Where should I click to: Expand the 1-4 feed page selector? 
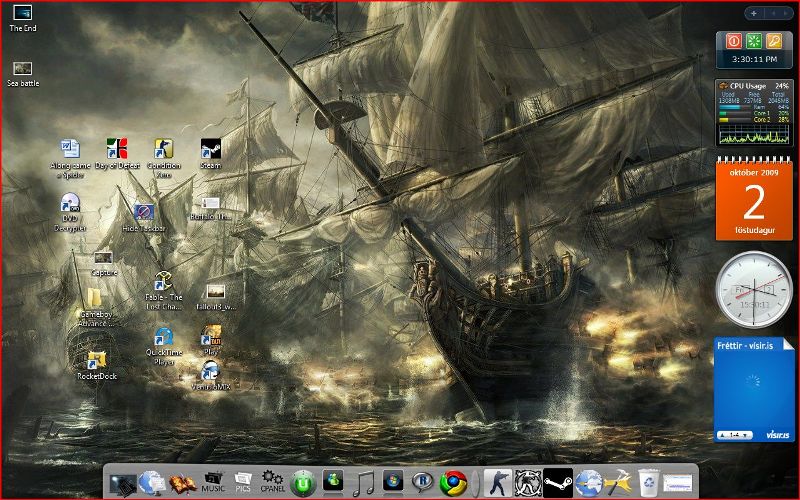(x=735, y=435)
